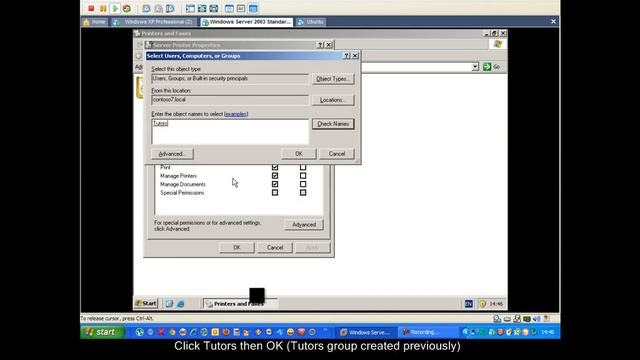Take a snapshot using the toolbar icon
Image resolution: width=640 pixels, height=360 pixels.
tap(146, 8)
